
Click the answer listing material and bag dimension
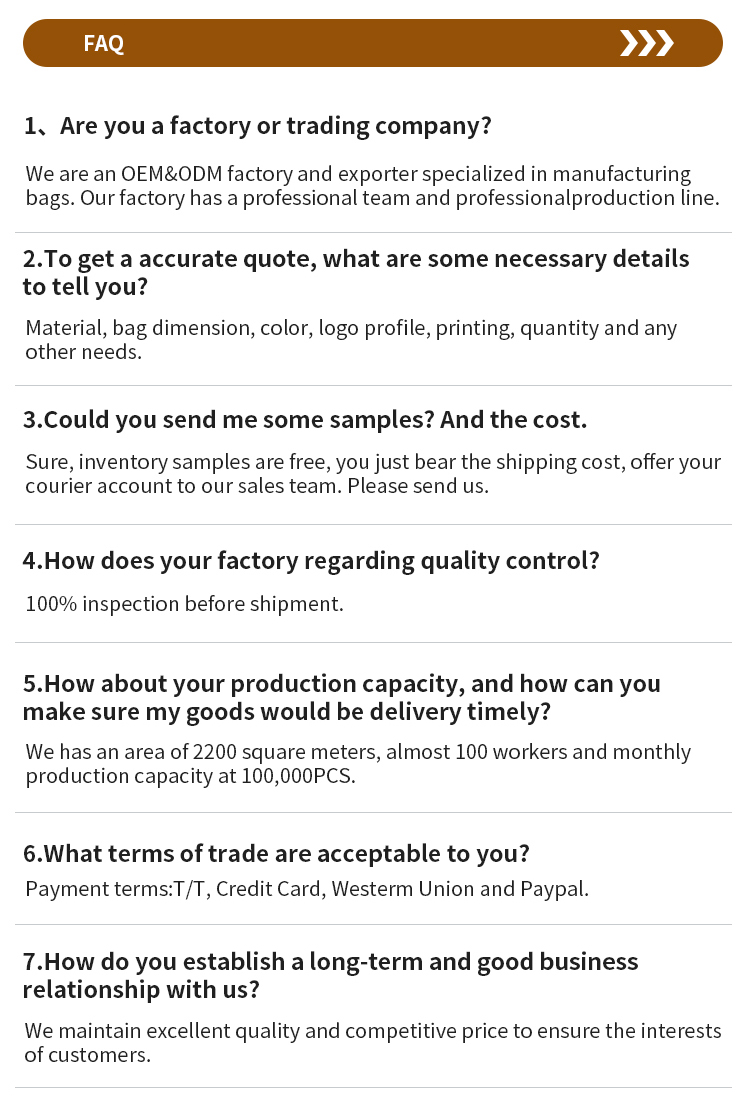[x=351, y=339]
